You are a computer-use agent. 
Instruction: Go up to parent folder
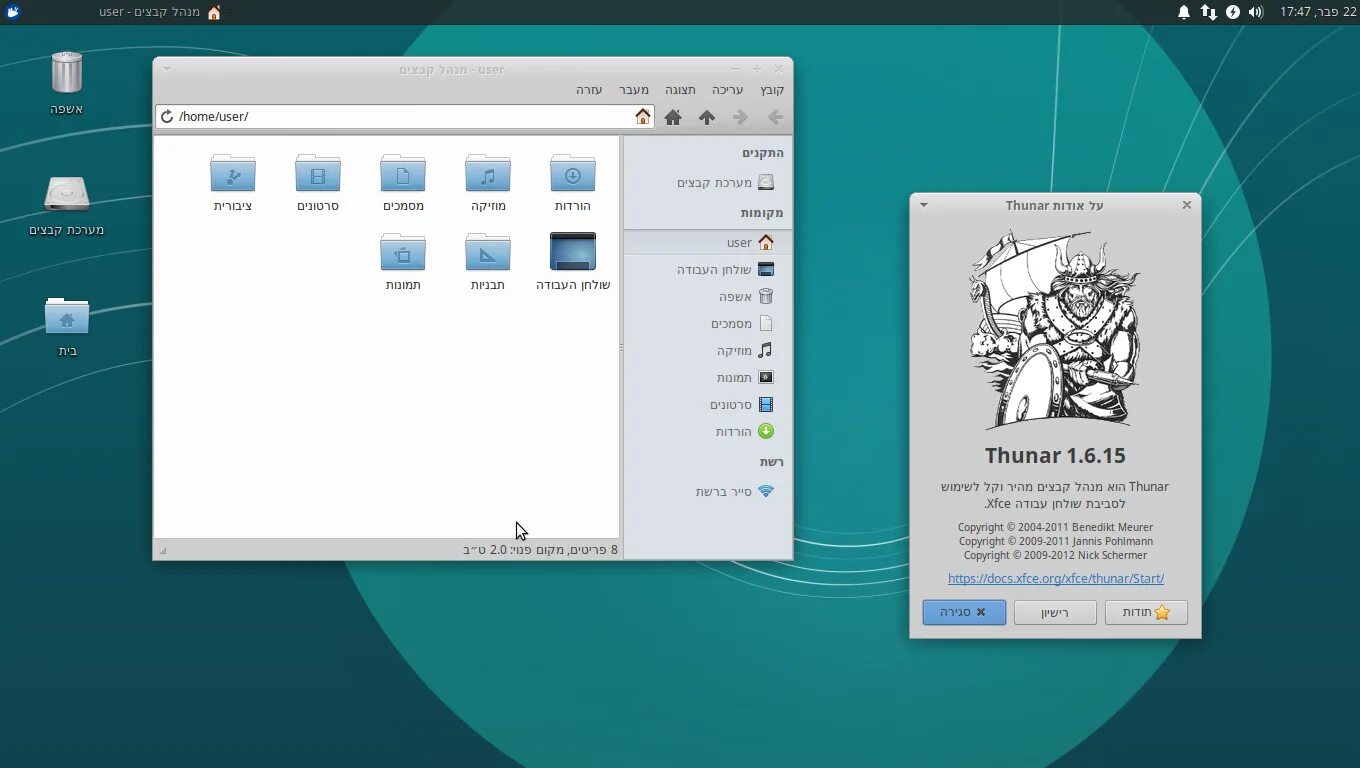pyautogui.click(x=707, y=117)
